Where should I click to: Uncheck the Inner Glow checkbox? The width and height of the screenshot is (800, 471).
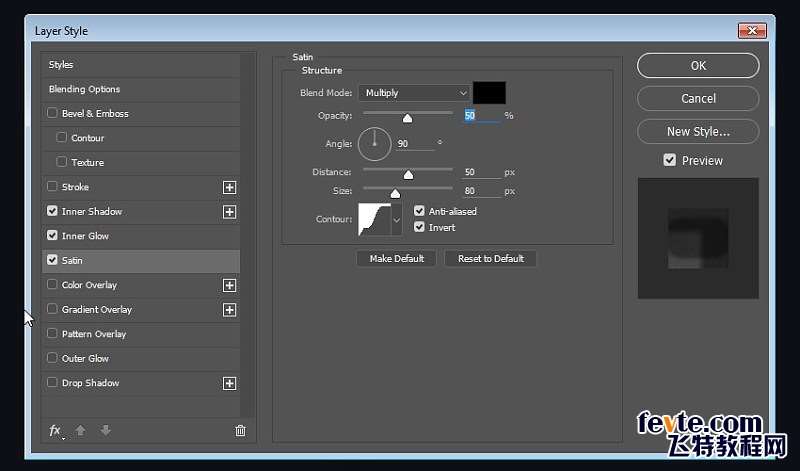(52, 235)
